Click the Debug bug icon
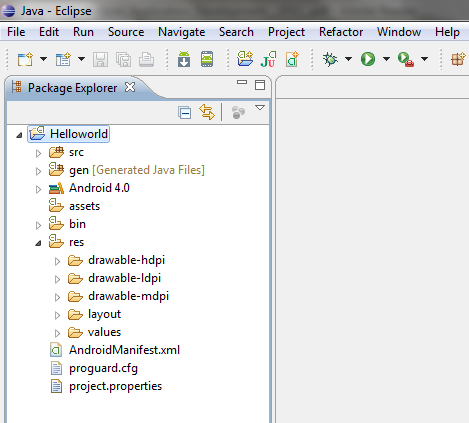Viewport: 469px width, 423px height. (330, 59)
